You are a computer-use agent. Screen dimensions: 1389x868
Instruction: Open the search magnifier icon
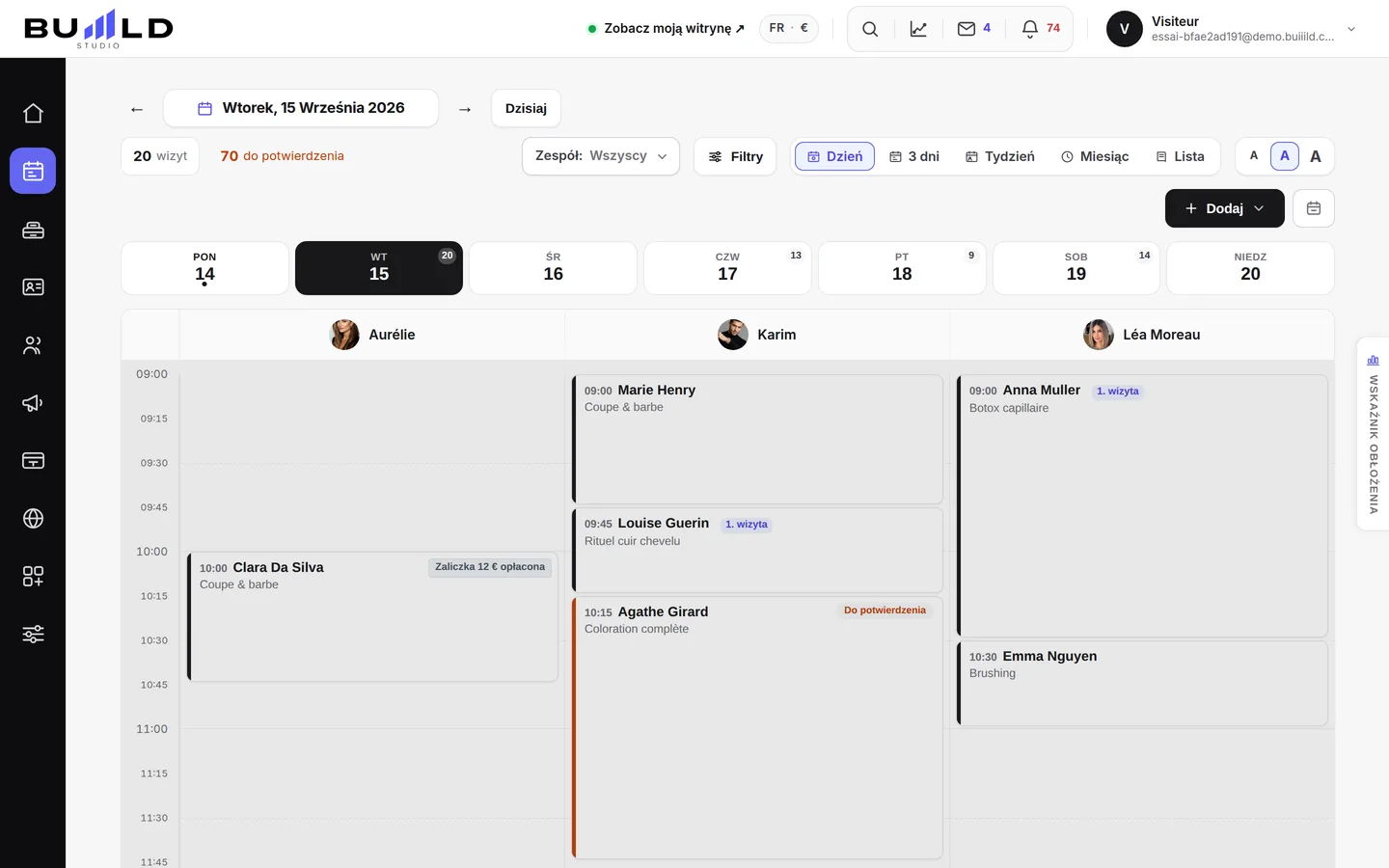click(x=870, y=29)
